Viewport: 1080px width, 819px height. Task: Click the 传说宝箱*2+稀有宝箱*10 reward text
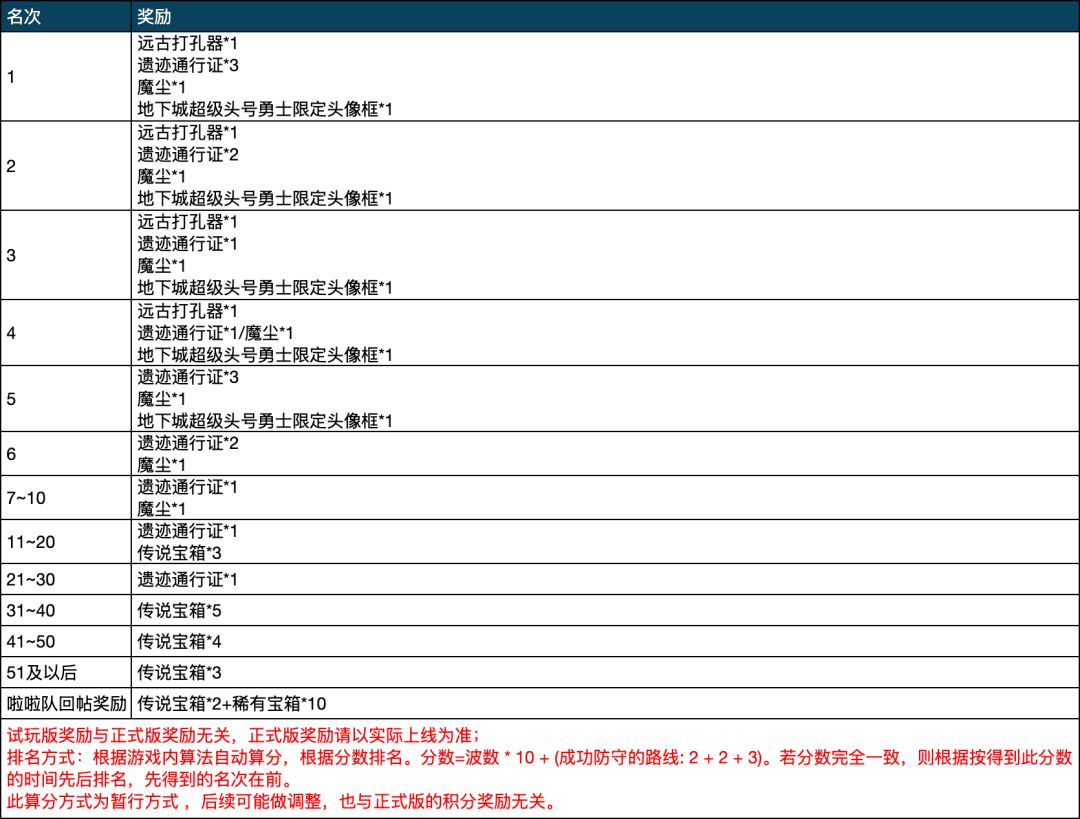(231, 703)
